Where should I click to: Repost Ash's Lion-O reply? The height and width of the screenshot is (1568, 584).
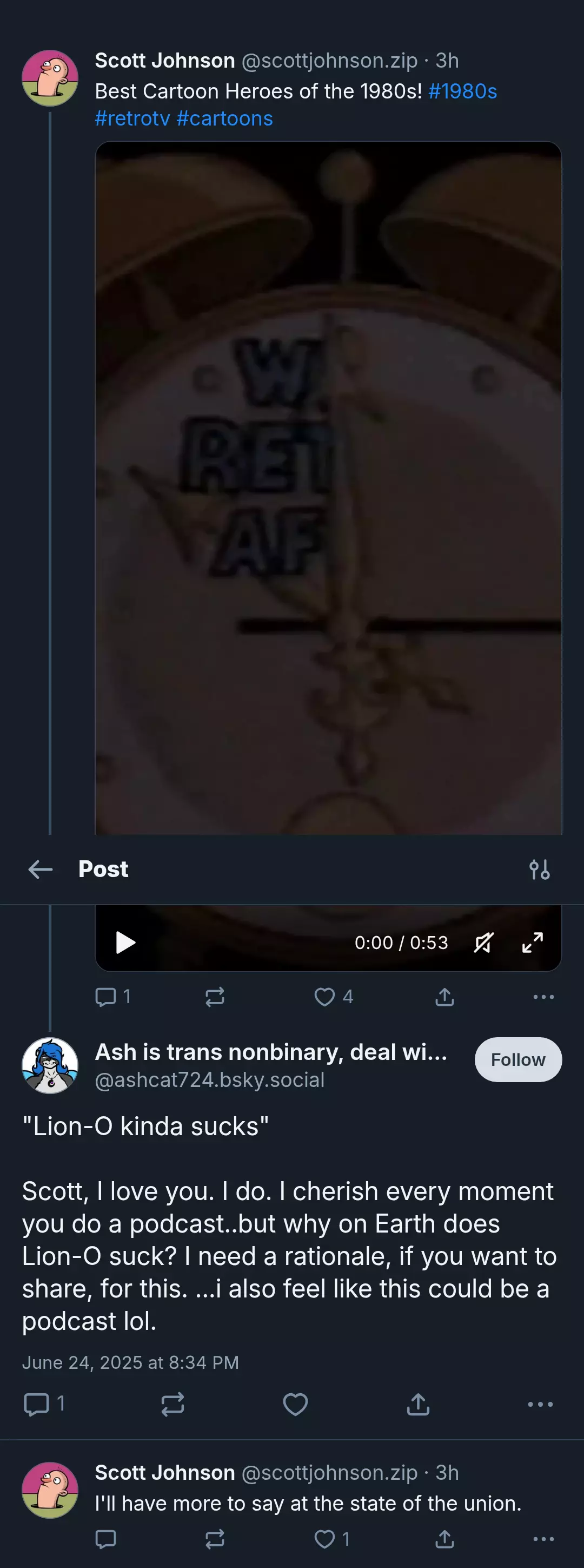pos(173,1404)
